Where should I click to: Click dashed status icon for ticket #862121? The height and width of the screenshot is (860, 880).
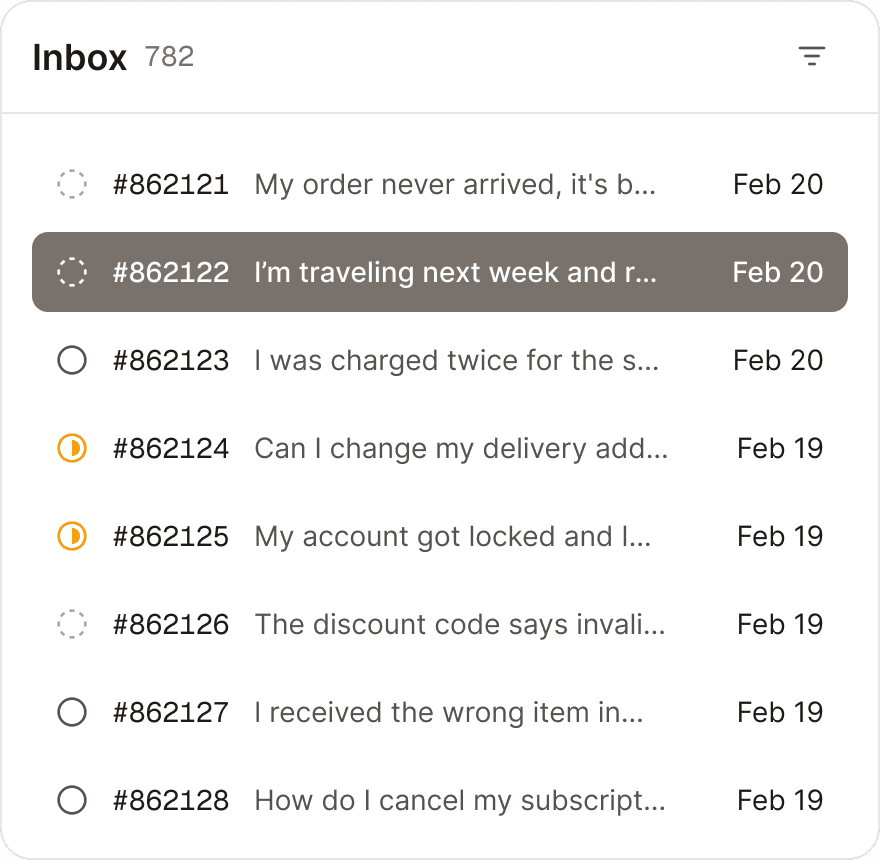tap(72, 184)
